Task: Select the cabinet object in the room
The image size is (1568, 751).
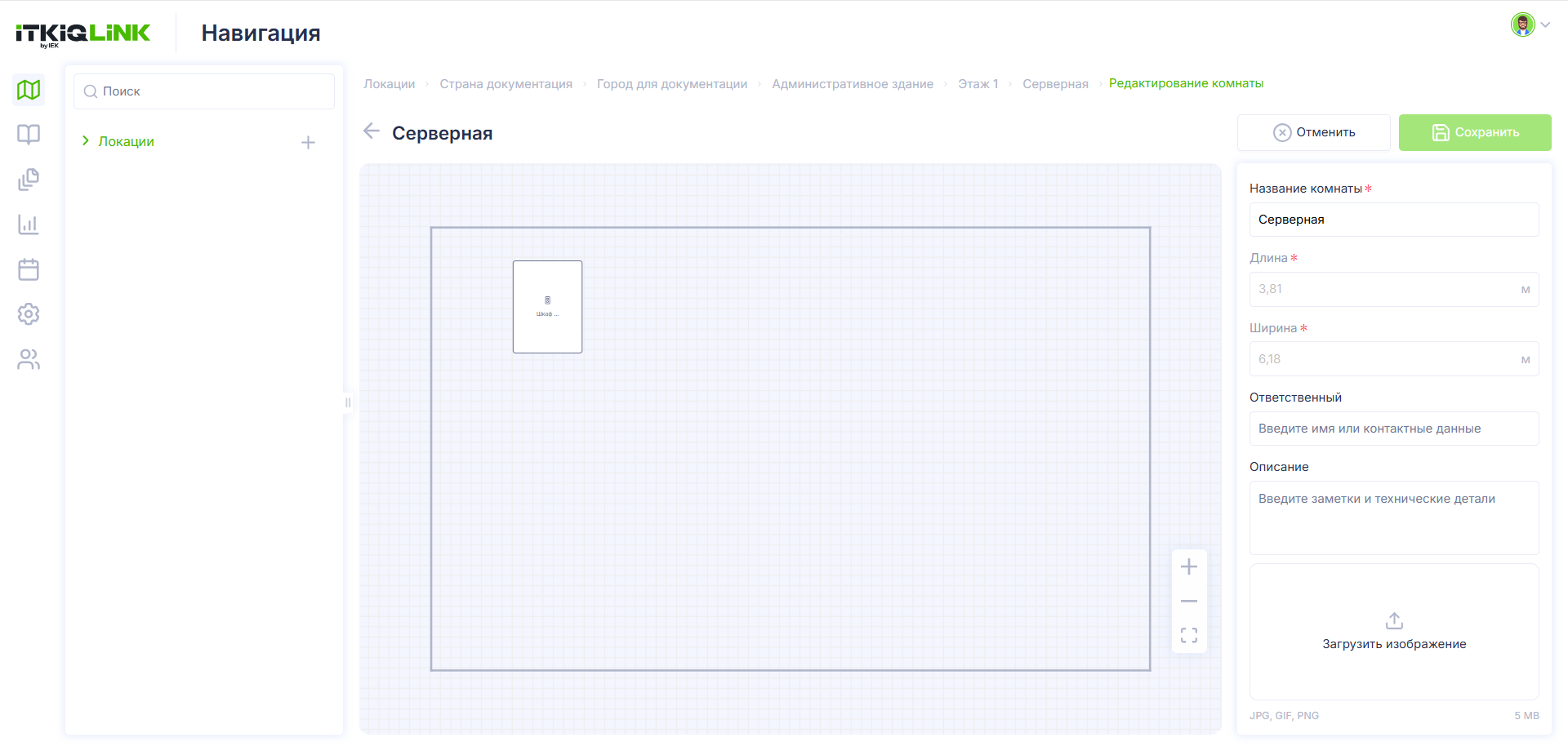Action: [547, 307]
